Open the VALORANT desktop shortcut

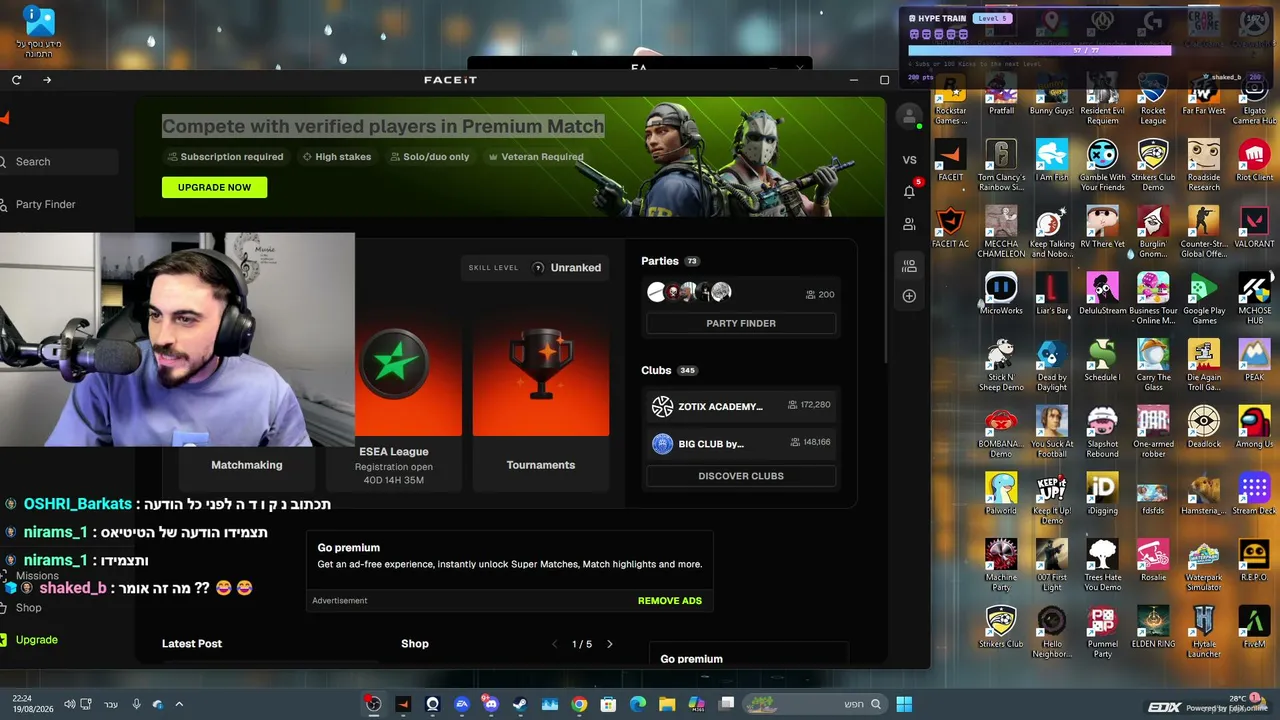pos(1254,227)
